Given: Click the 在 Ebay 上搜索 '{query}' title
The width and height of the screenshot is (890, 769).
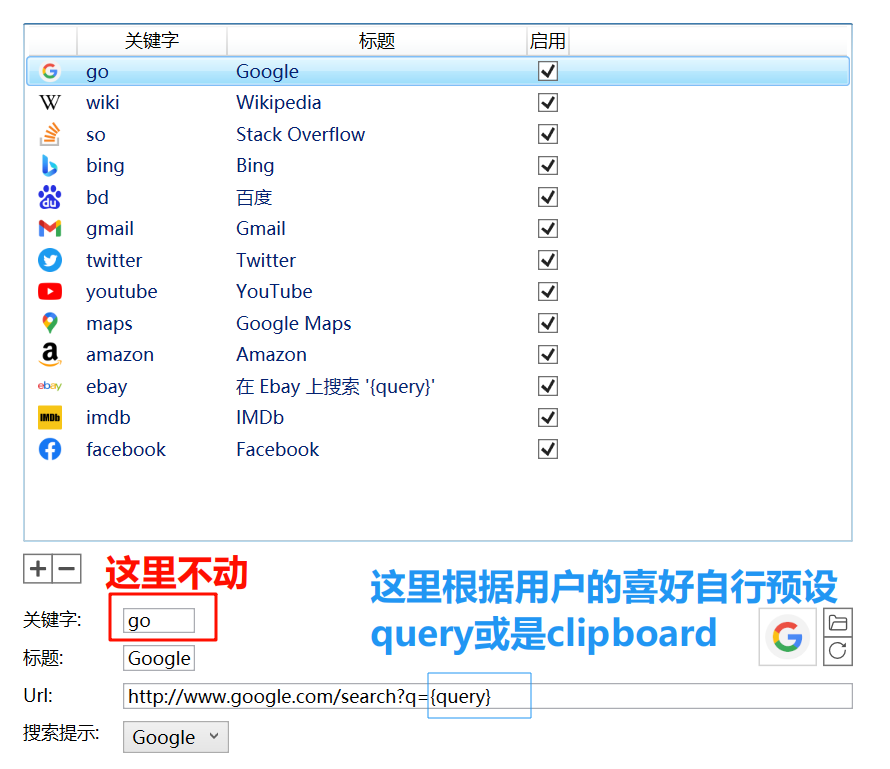Looking at the screenshot, I should [x=335, y=387].
